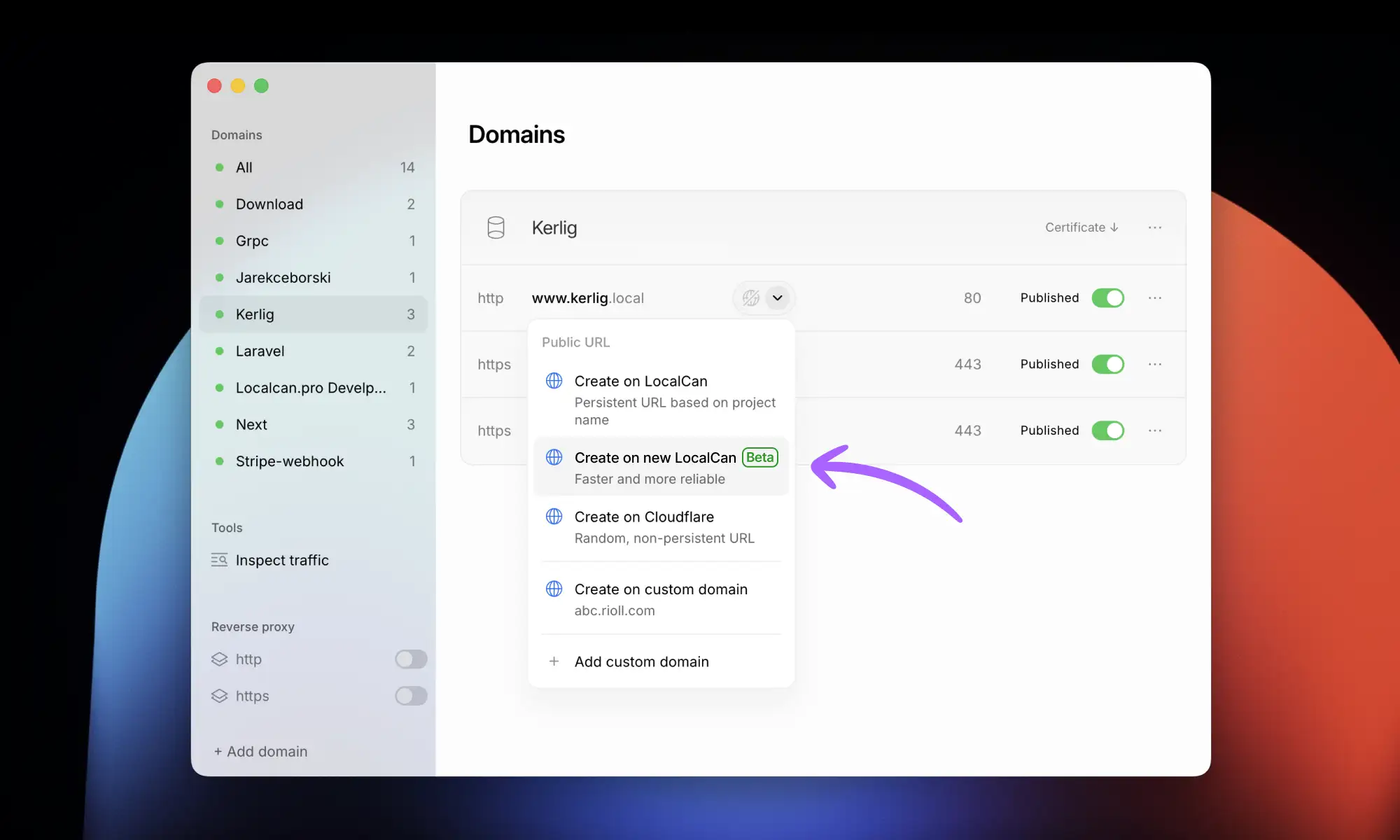Image resolution: width=1400 pixels, height=840 pixels.
Task: Choose Create on custom domain abc.rioll.com
Action: 661,599
